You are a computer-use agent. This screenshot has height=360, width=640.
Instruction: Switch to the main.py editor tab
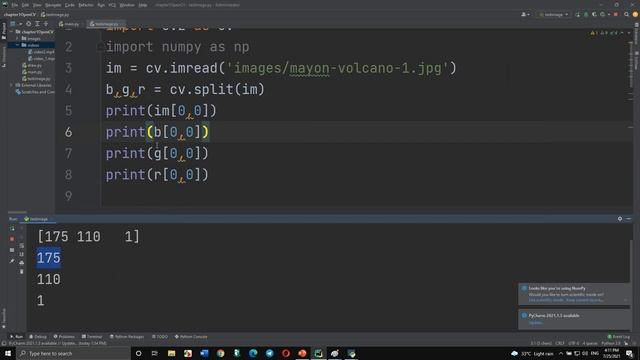(x=69, y=24)
